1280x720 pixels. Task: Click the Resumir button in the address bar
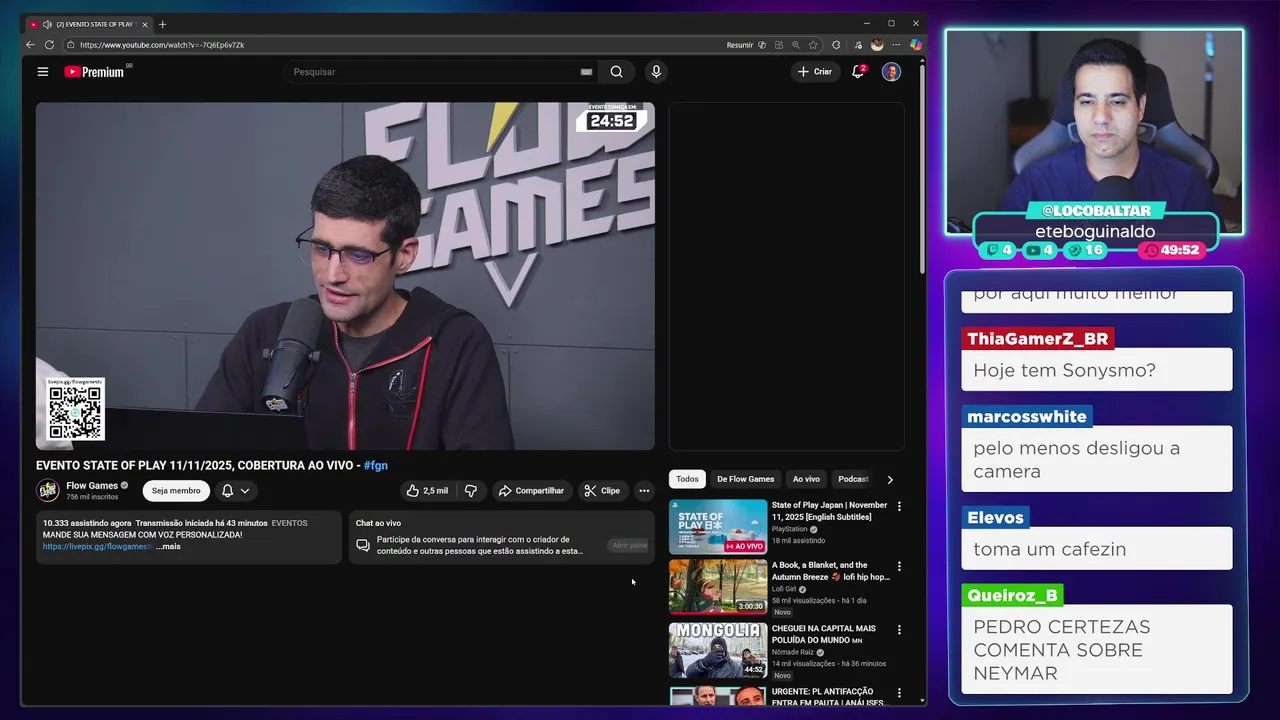(740, 45)
